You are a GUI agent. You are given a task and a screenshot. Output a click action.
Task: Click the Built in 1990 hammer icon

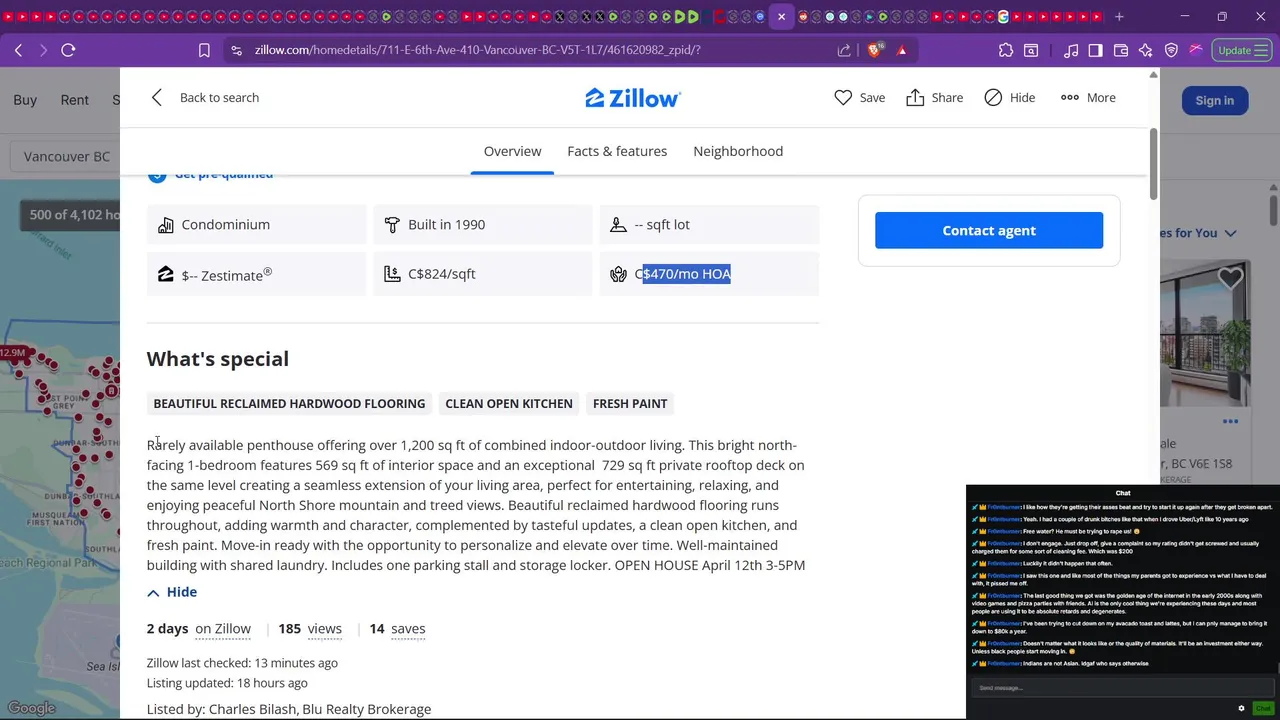(x=392, y=225)
